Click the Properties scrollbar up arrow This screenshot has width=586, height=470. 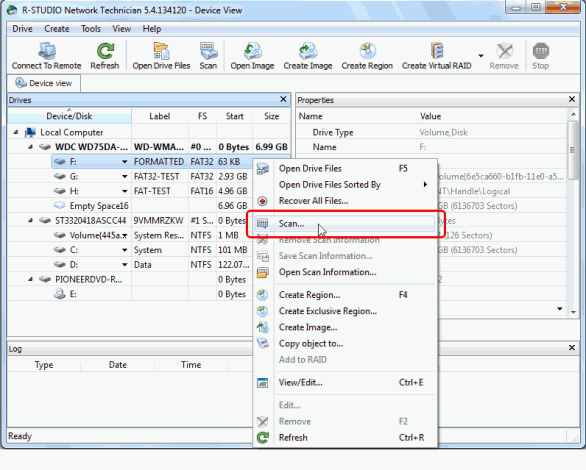click(573, 113)
